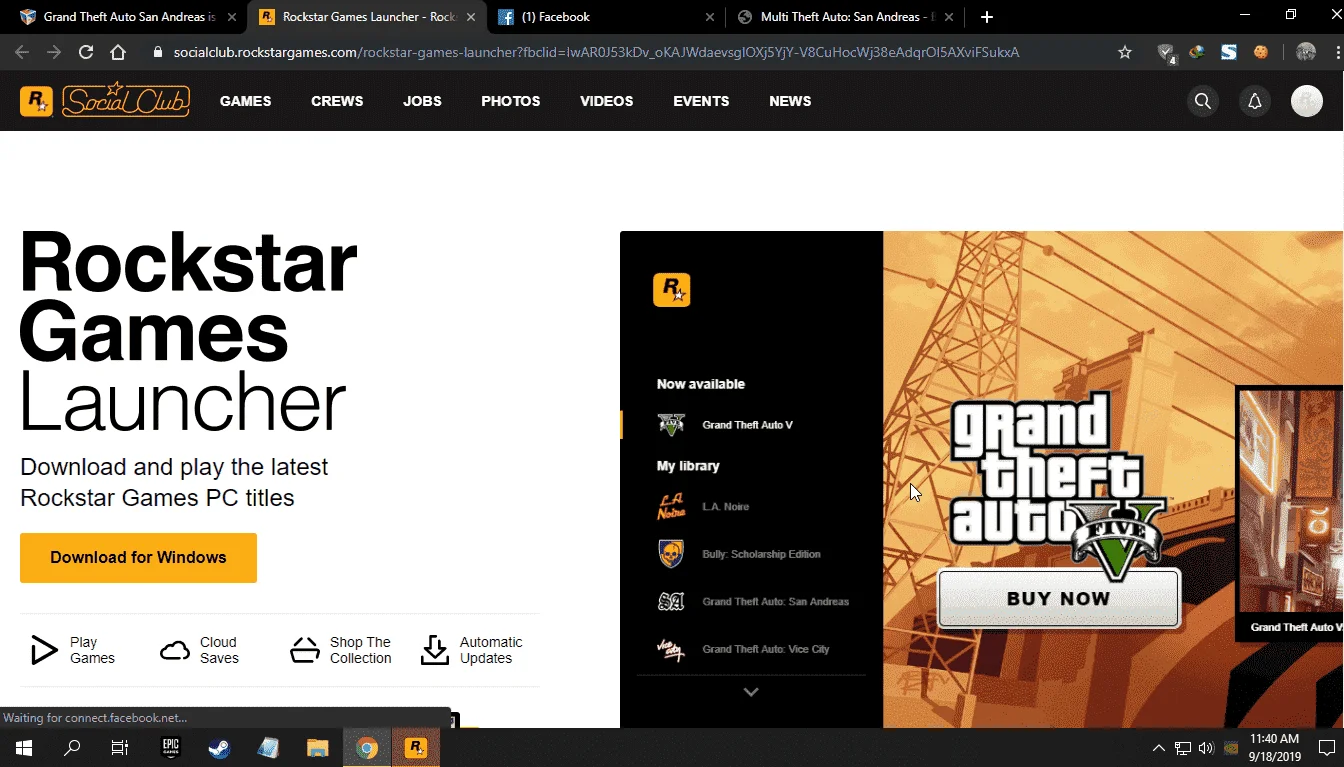Open the cookie extension
1344x767 pixels.
(1261, 52)
